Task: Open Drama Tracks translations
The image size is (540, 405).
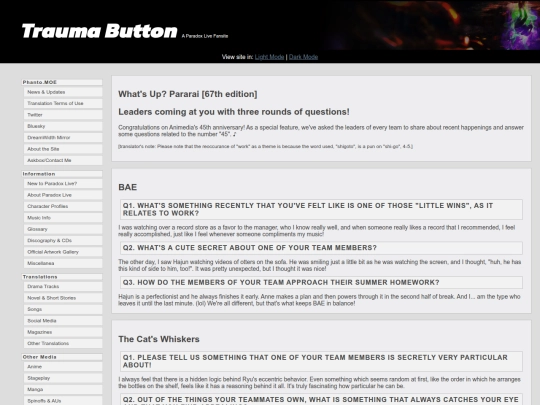Action: click(x=63, y=287)
